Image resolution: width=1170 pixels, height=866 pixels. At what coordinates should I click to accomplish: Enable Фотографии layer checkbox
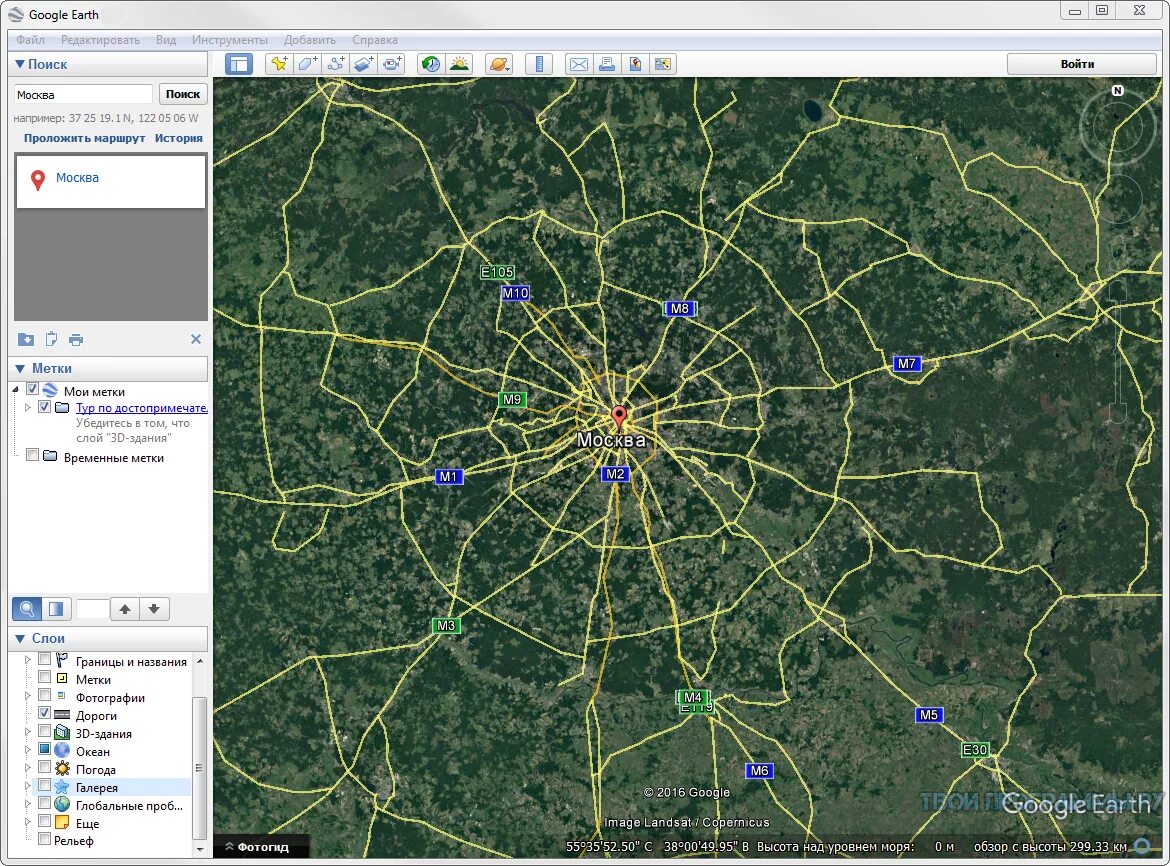point(44,695)
